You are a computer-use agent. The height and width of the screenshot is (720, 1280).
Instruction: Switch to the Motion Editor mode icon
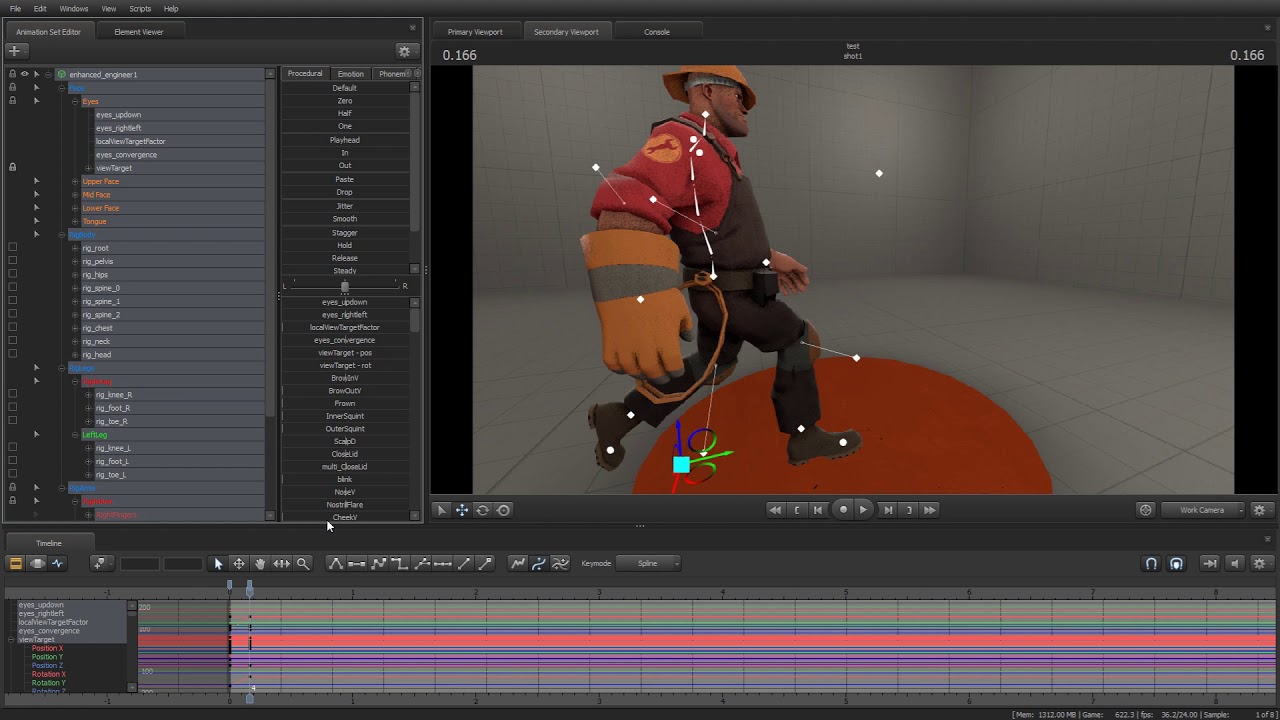pyautogui.click(x=37, y=563)
